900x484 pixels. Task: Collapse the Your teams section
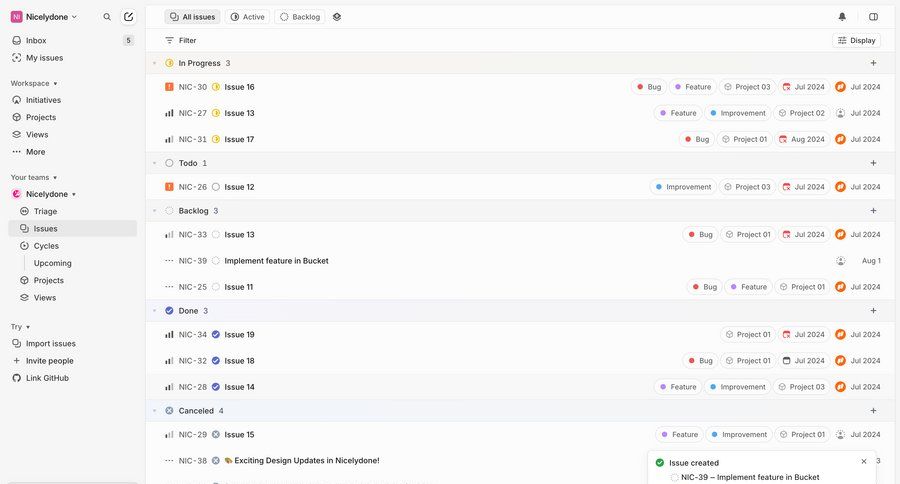click(34, 177)
